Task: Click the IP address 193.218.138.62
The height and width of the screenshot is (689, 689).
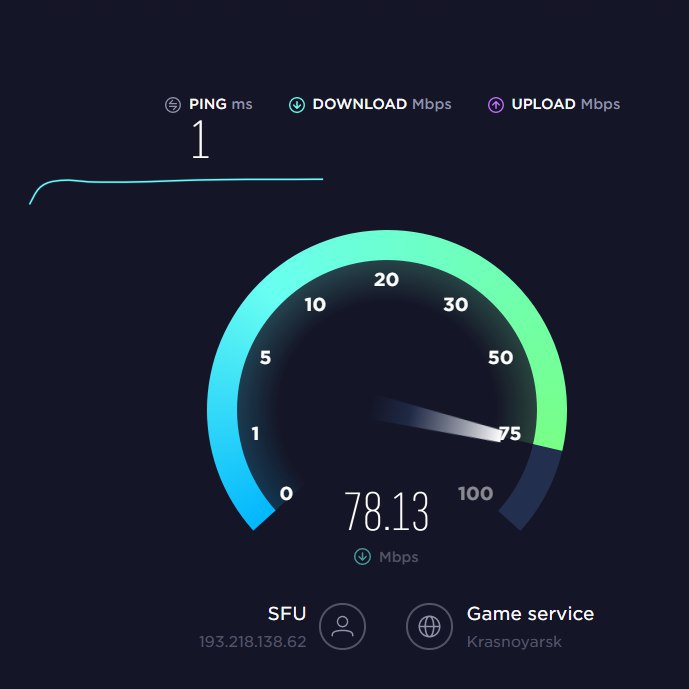Action: coord(253,642)
